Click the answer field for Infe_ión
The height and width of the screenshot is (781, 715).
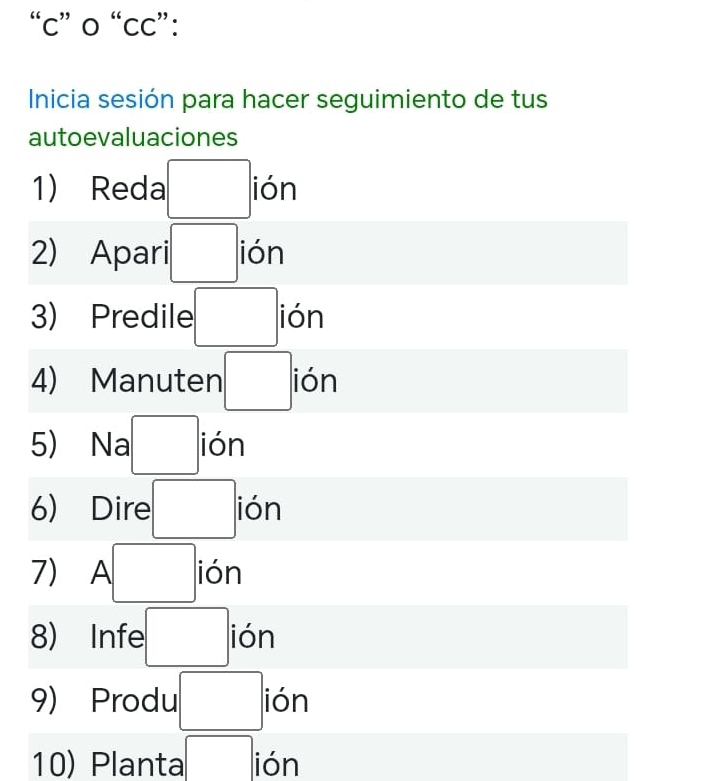[187, 637]
